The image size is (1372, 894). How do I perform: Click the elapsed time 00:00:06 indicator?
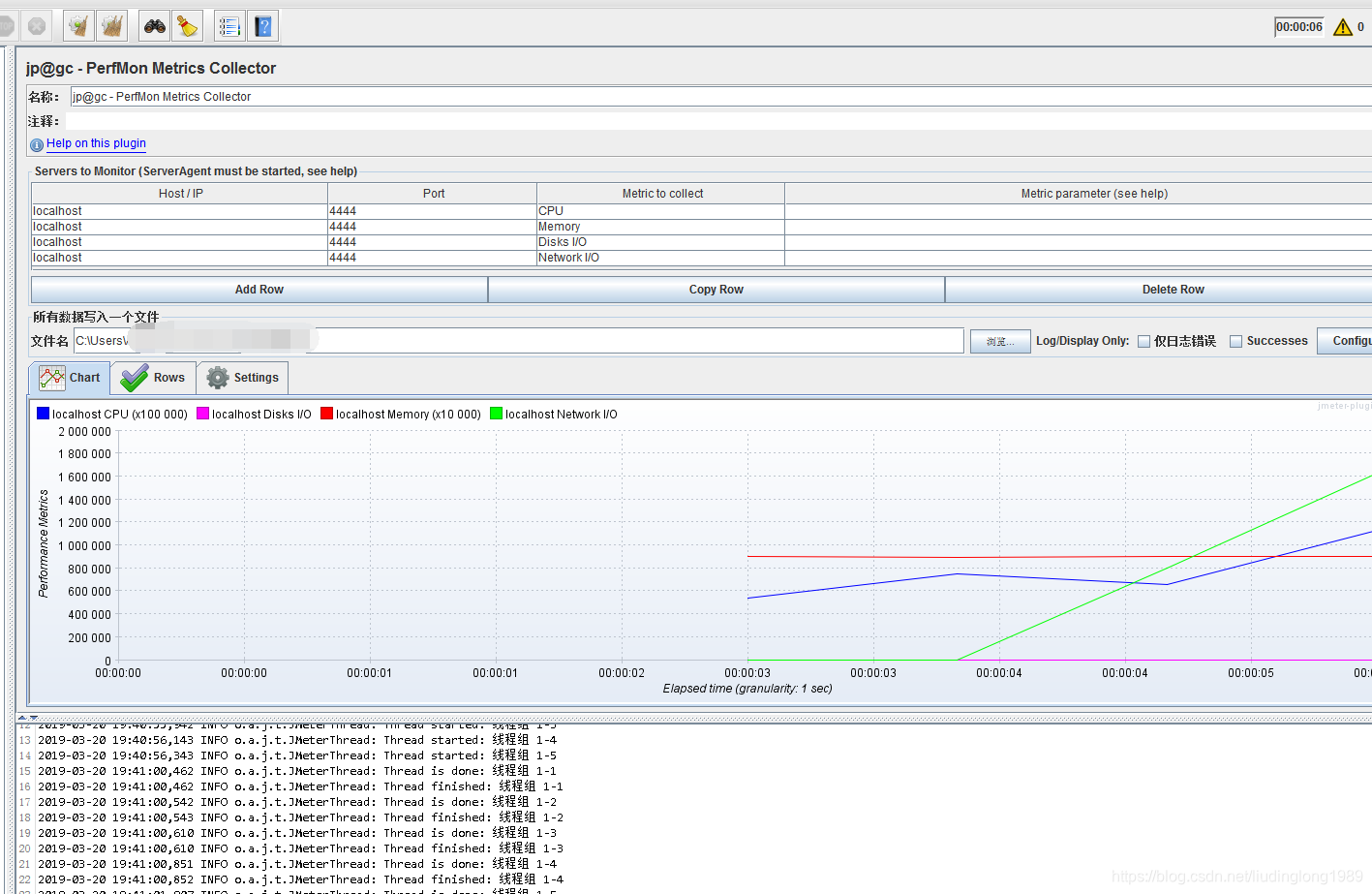point(1299,27)
